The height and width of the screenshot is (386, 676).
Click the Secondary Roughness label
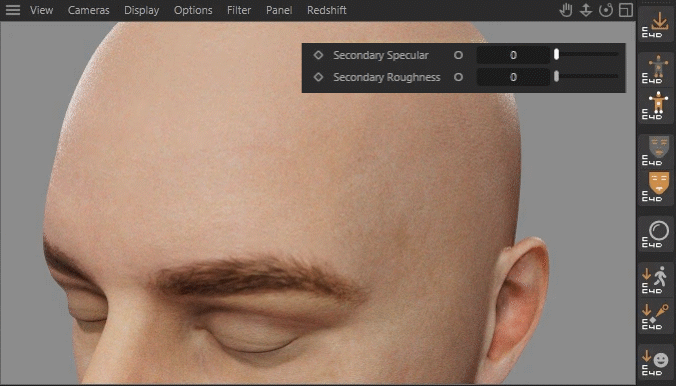pos(387,77)
